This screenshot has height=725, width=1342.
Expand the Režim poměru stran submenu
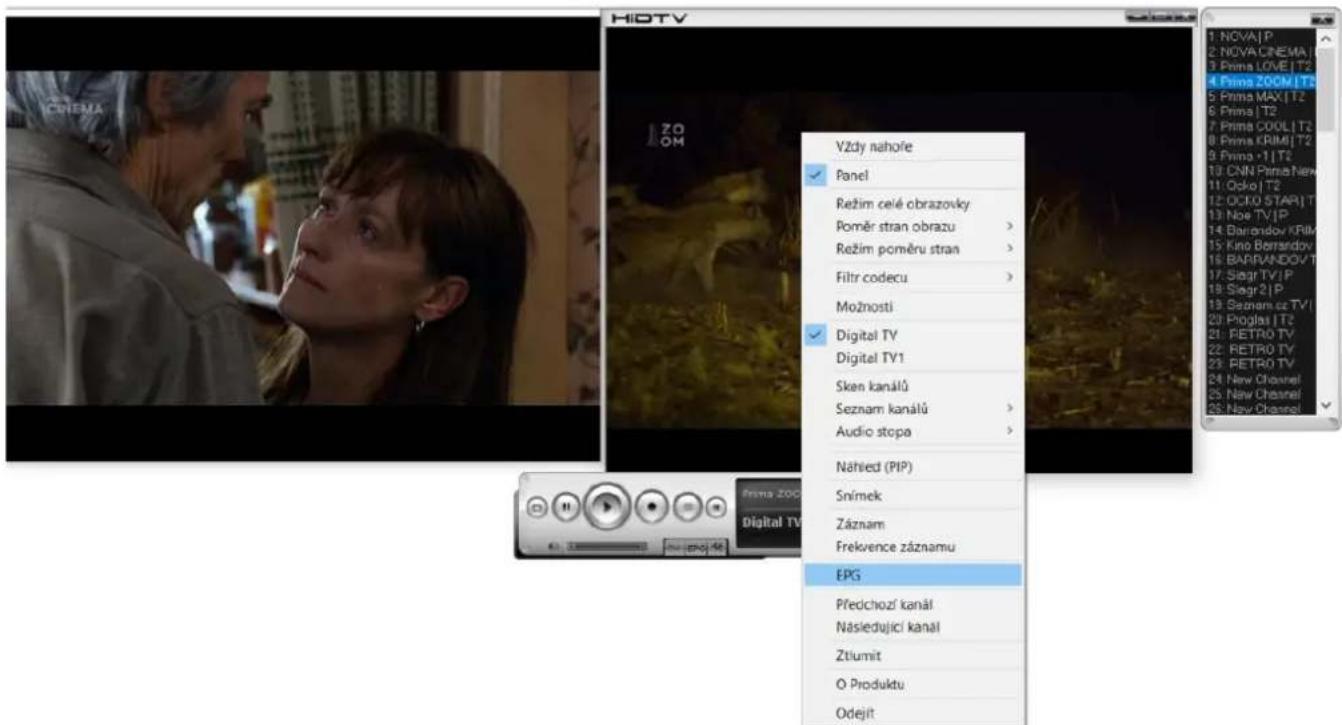913,248
